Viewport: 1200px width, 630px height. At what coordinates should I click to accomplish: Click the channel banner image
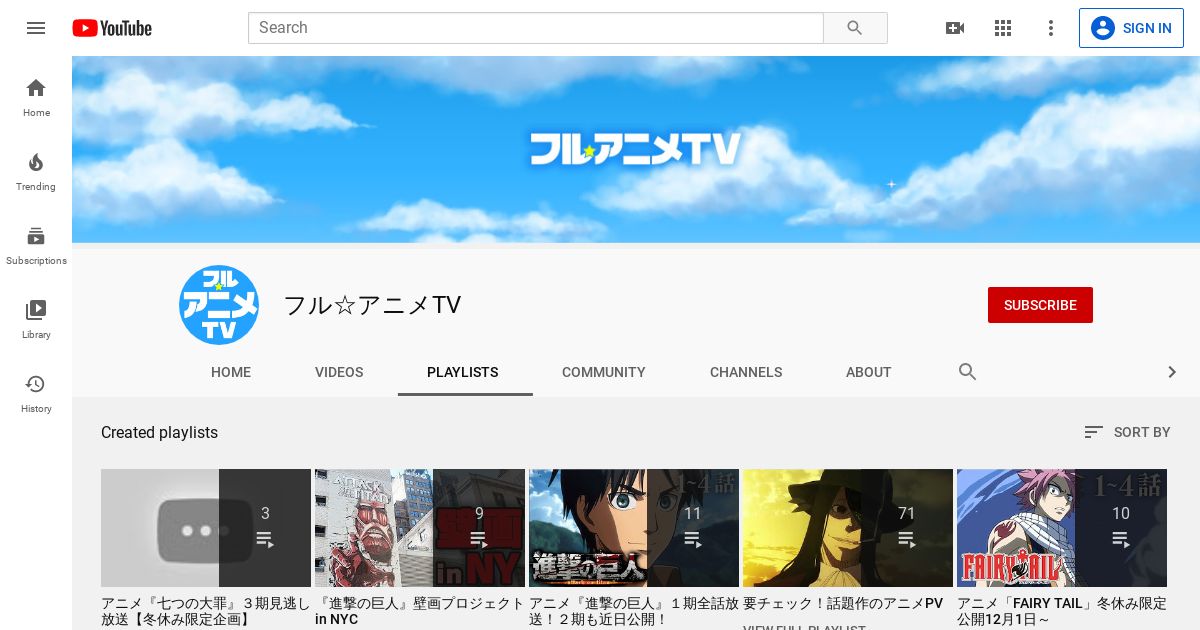(x=636, y=149)
